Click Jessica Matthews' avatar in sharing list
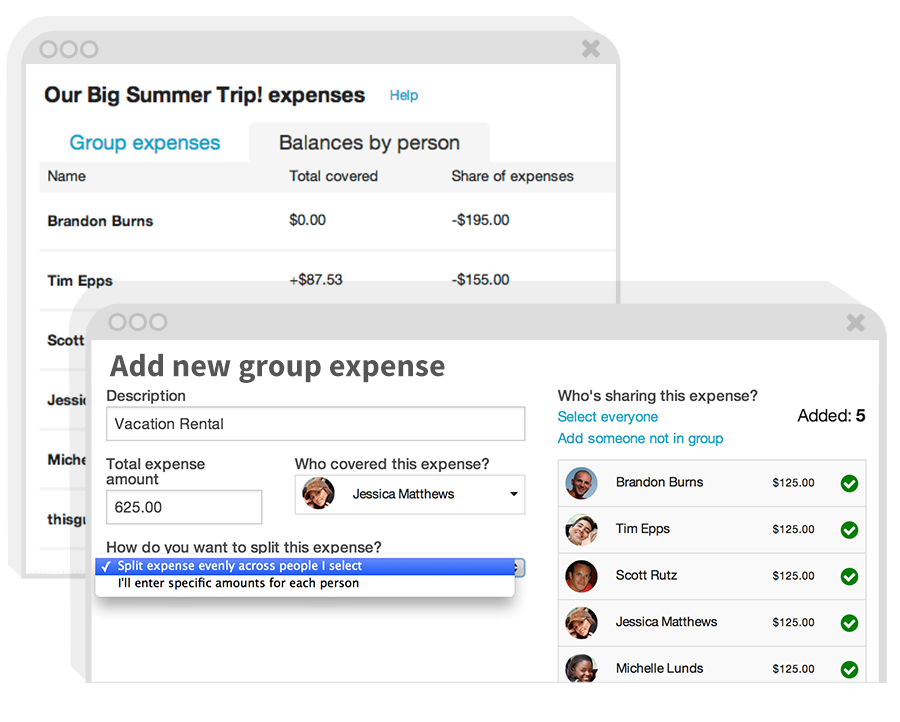The width and height of the screenshot is (900, 722). [x=581, y=622]
